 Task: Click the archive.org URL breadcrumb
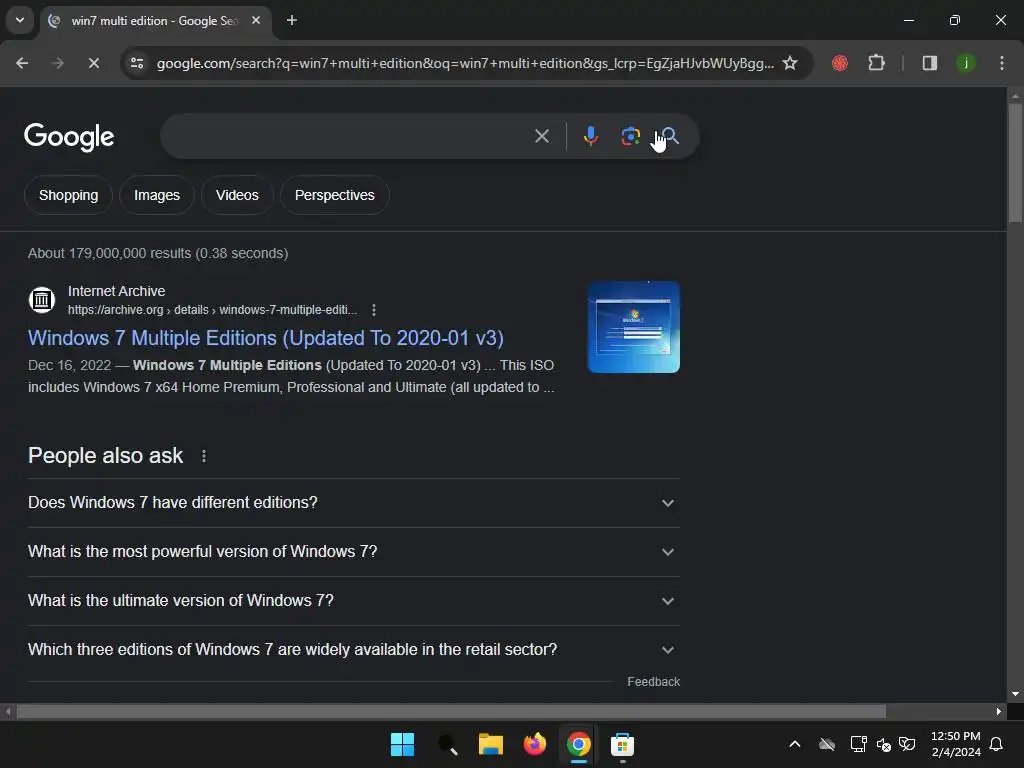tap(213, 310)
